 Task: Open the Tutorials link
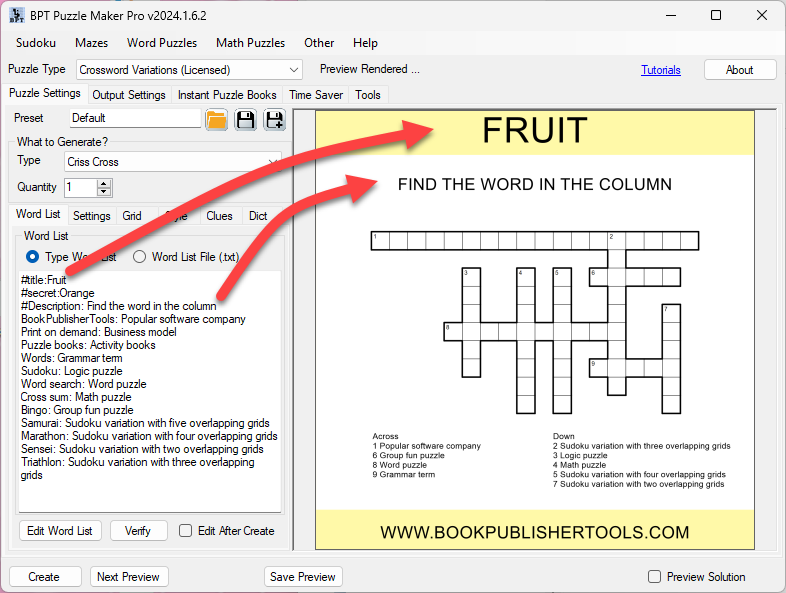pyautogui.click(x=660, y=70)
